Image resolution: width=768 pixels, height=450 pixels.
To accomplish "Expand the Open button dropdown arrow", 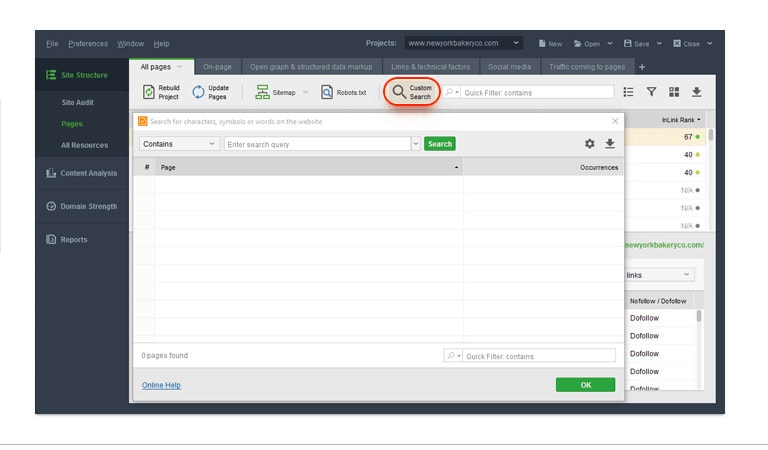I will [x=610, y=44].
